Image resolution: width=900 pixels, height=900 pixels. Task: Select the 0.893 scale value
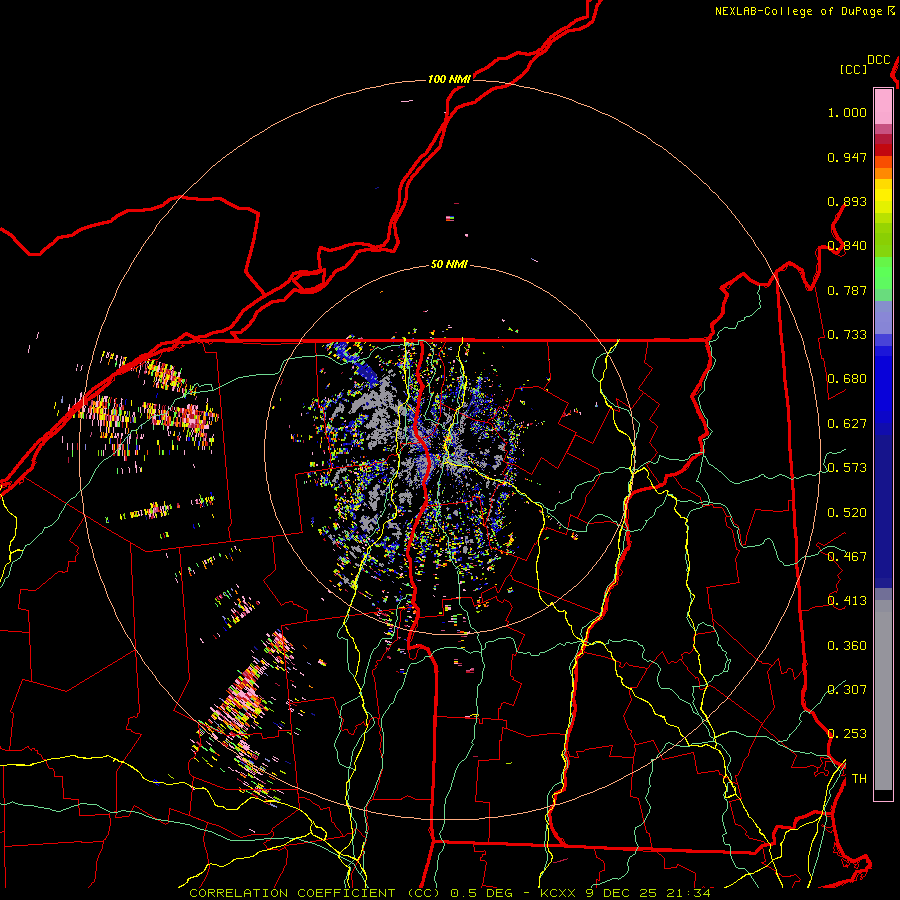847,201
